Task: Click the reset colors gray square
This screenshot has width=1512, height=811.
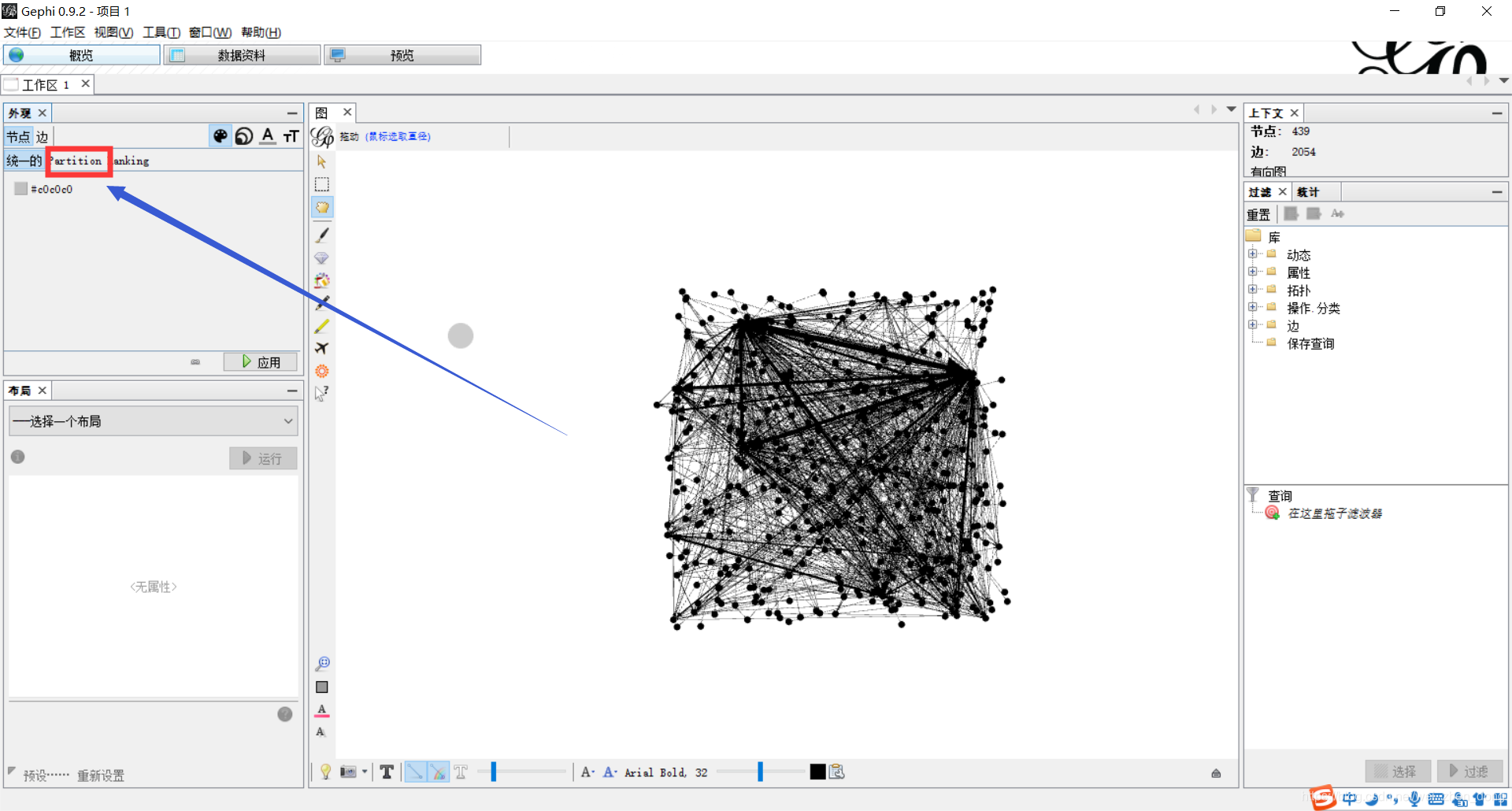Action: (x=321, y=687)
